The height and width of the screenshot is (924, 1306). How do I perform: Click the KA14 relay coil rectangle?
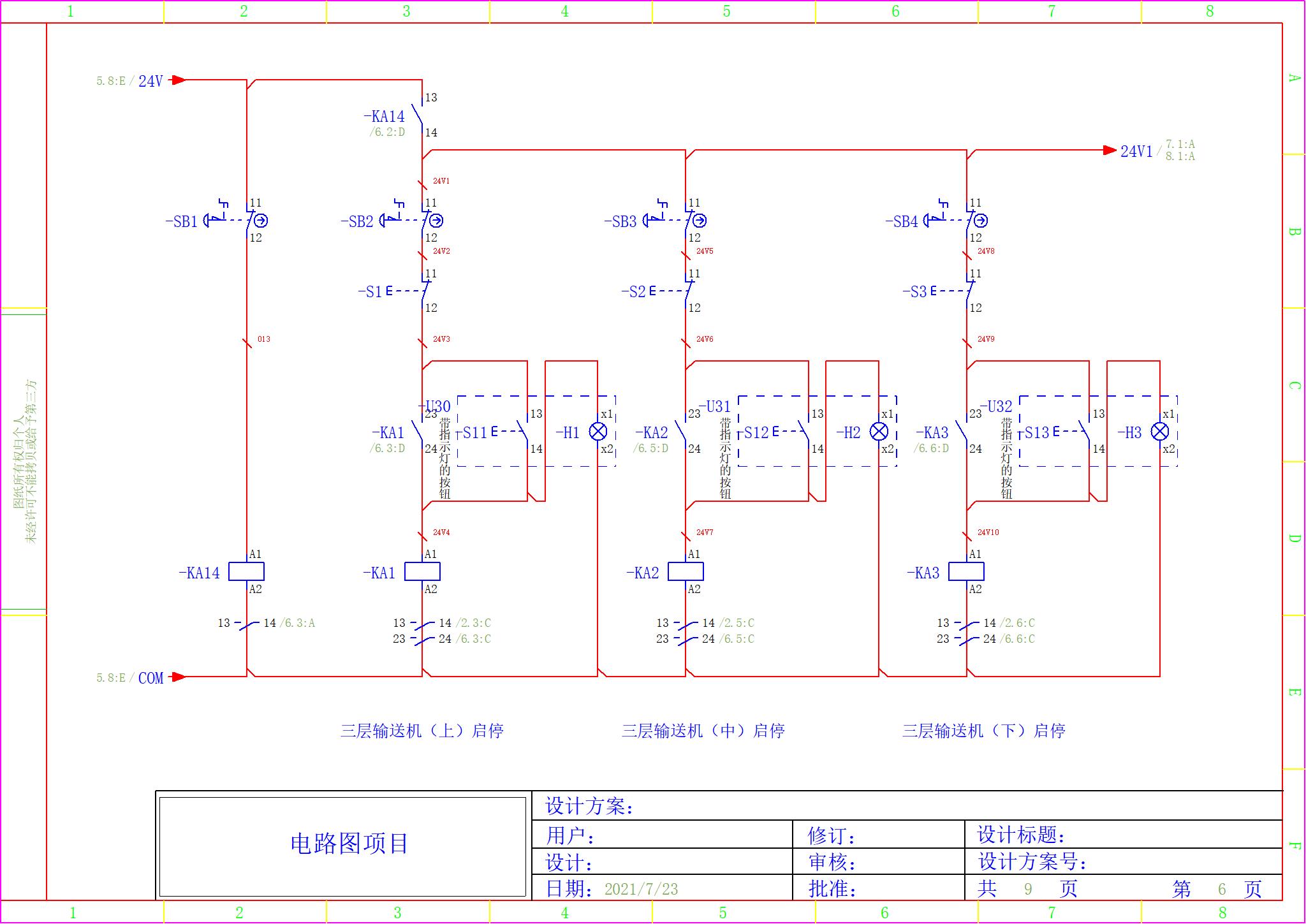click(x=246, y=571)
